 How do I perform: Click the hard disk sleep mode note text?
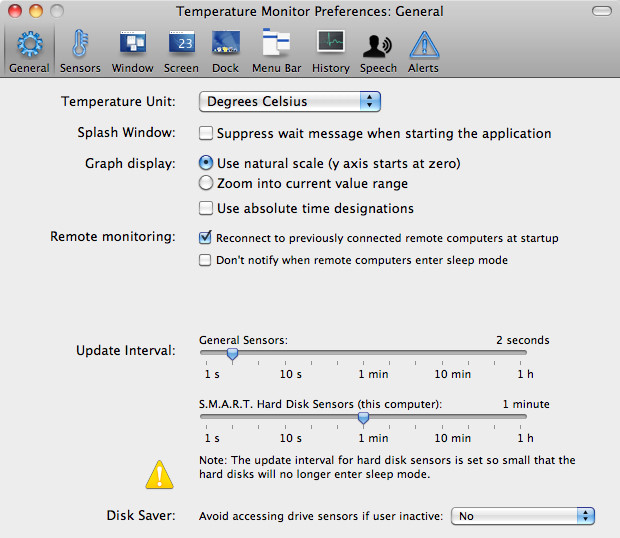click(x=387, y=467)
